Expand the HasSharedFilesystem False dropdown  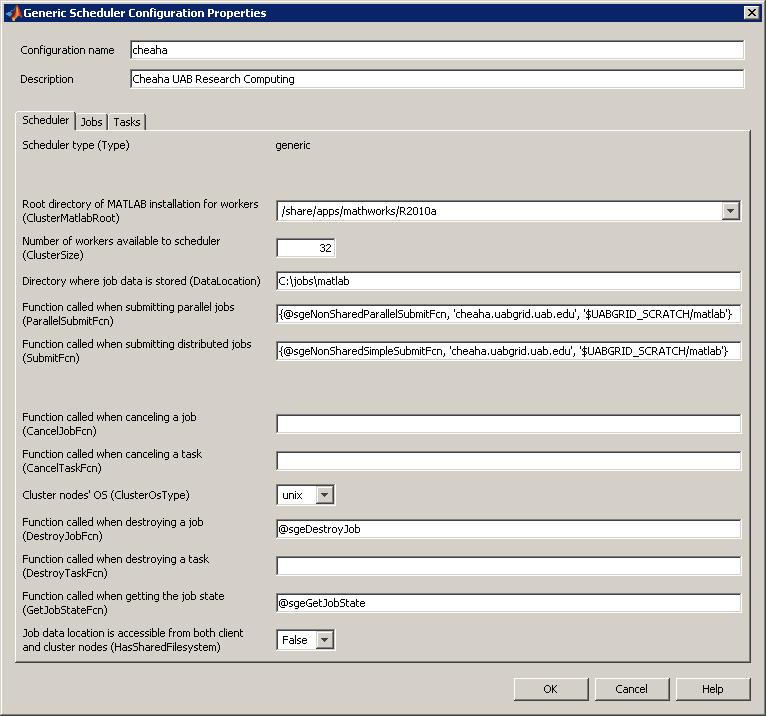coord(324,640)
